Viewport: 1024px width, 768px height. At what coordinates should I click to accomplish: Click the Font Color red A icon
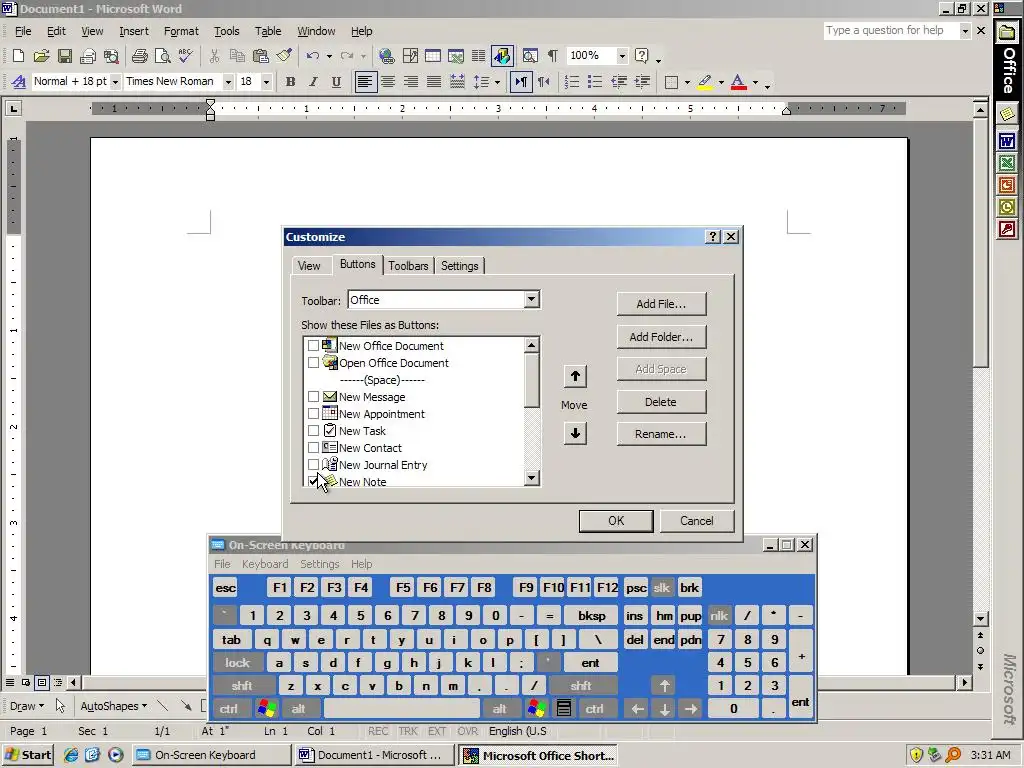739,82
